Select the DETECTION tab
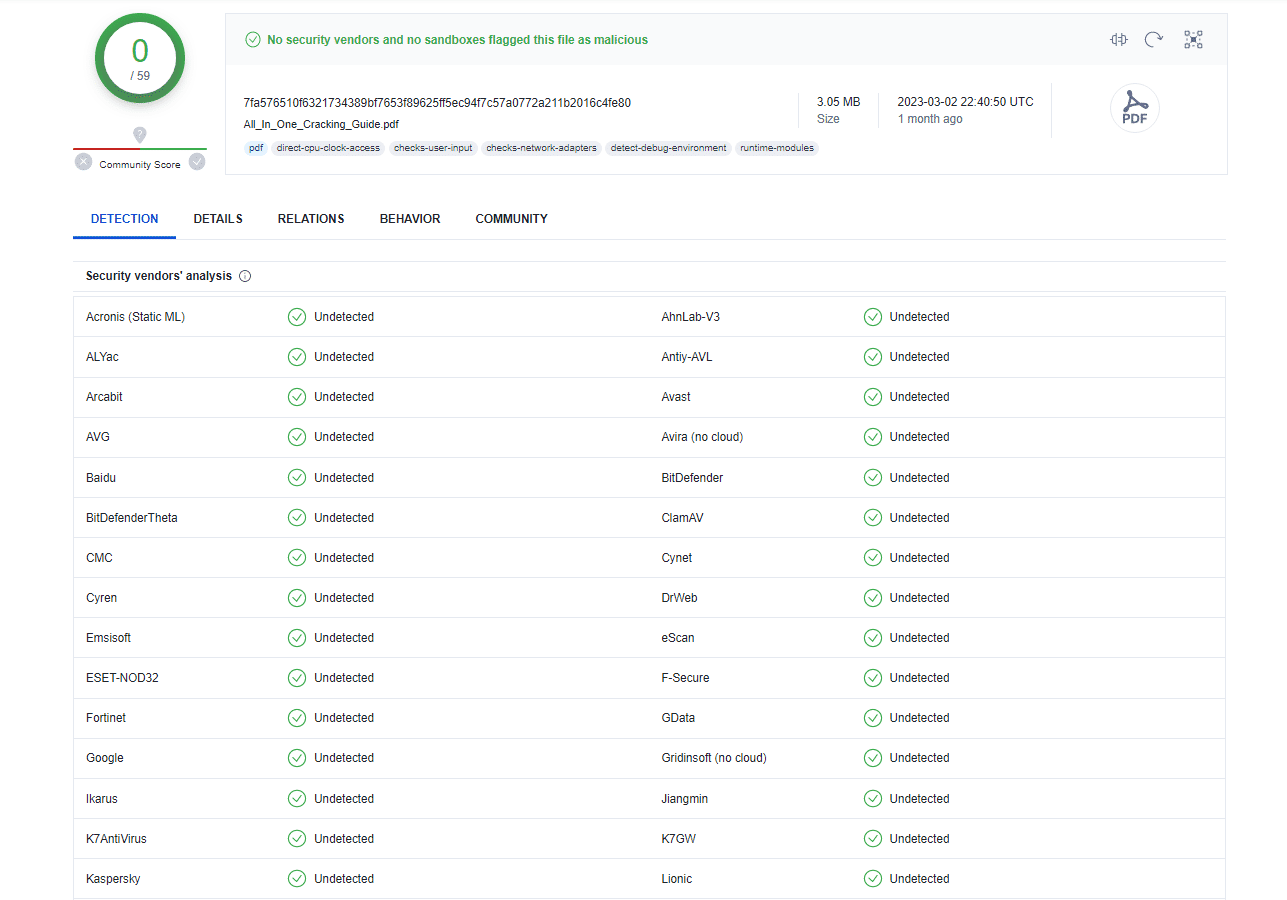1287x900 pixels. pos(124,219)
